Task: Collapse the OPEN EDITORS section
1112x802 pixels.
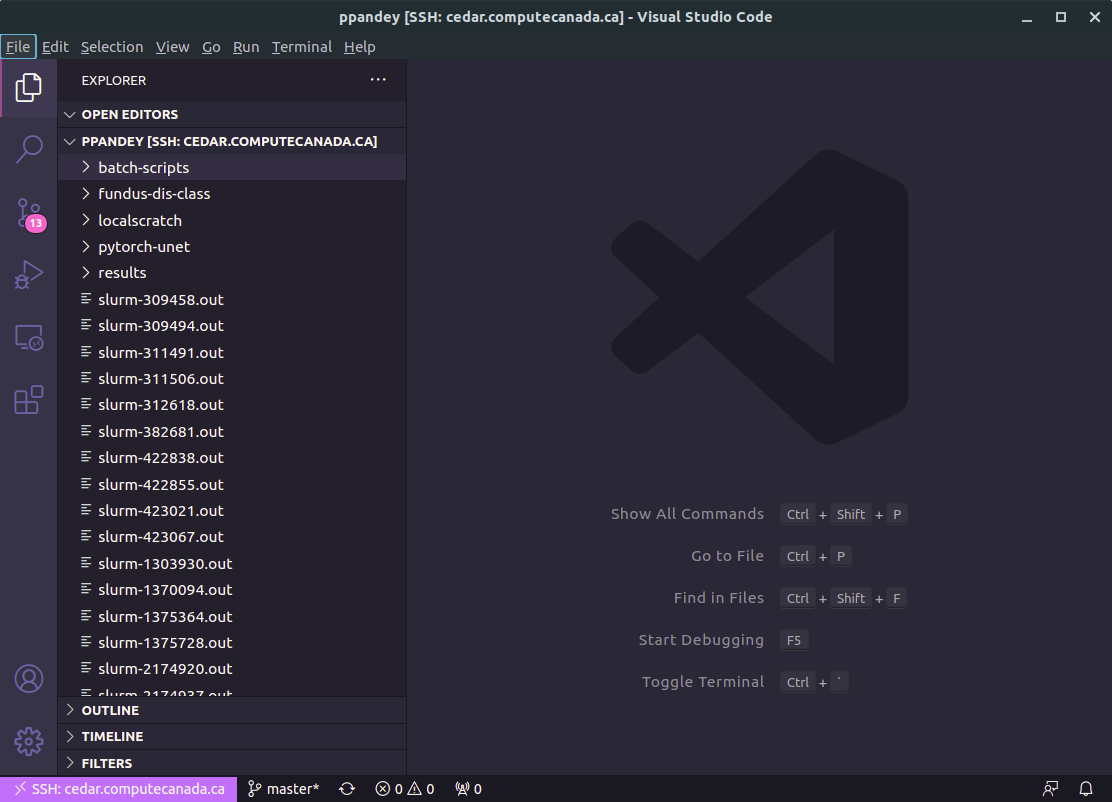Action: [x=129, y=115]
